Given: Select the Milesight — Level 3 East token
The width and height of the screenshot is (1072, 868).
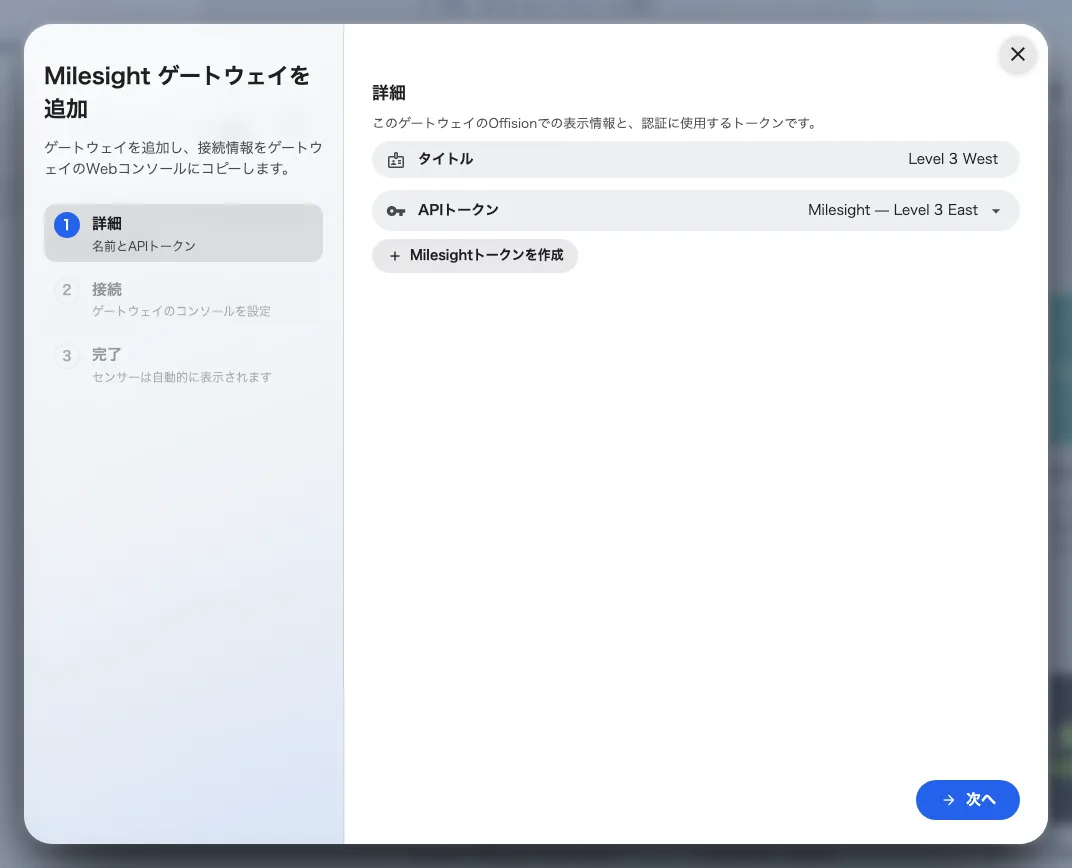Looking at the screenshot, I should 892,210.
